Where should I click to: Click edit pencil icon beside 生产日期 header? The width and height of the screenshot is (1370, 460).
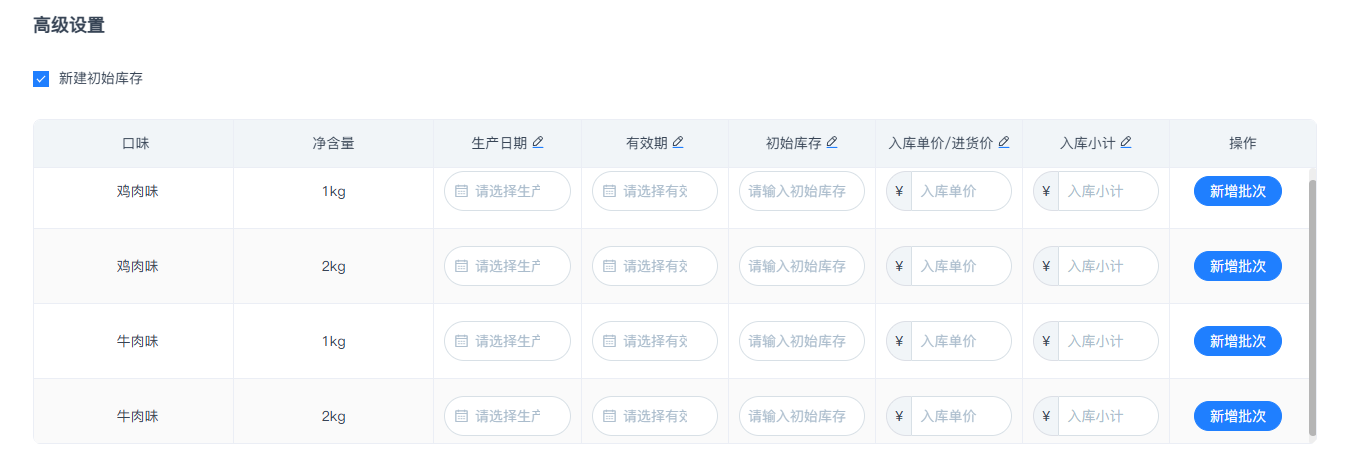[538, 143]
